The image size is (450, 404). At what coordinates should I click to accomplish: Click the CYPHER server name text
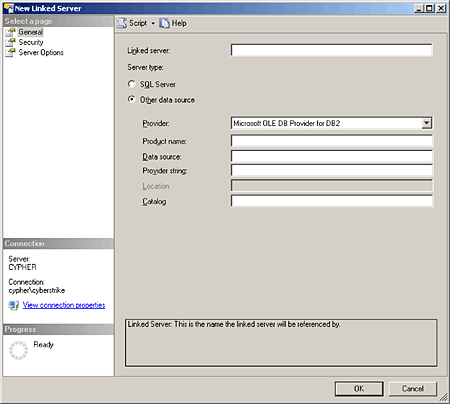[22, 267]
